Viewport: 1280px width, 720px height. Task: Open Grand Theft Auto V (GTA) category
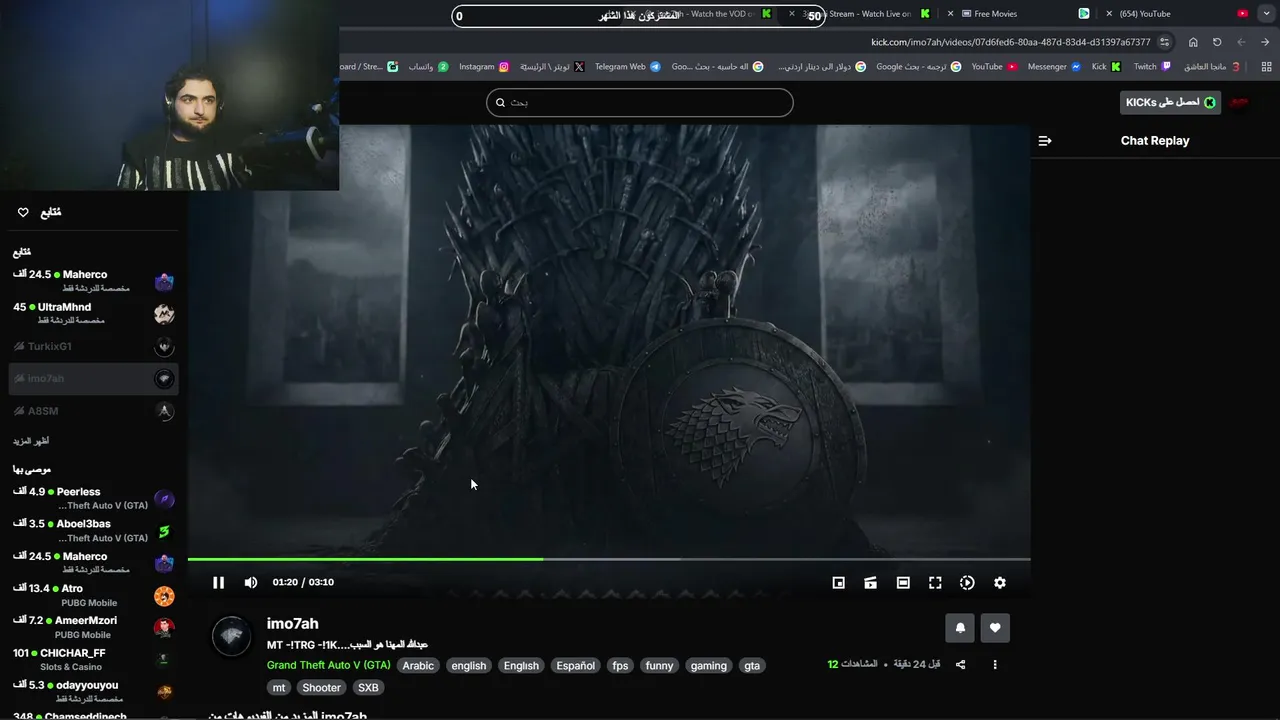pos(329,666)
